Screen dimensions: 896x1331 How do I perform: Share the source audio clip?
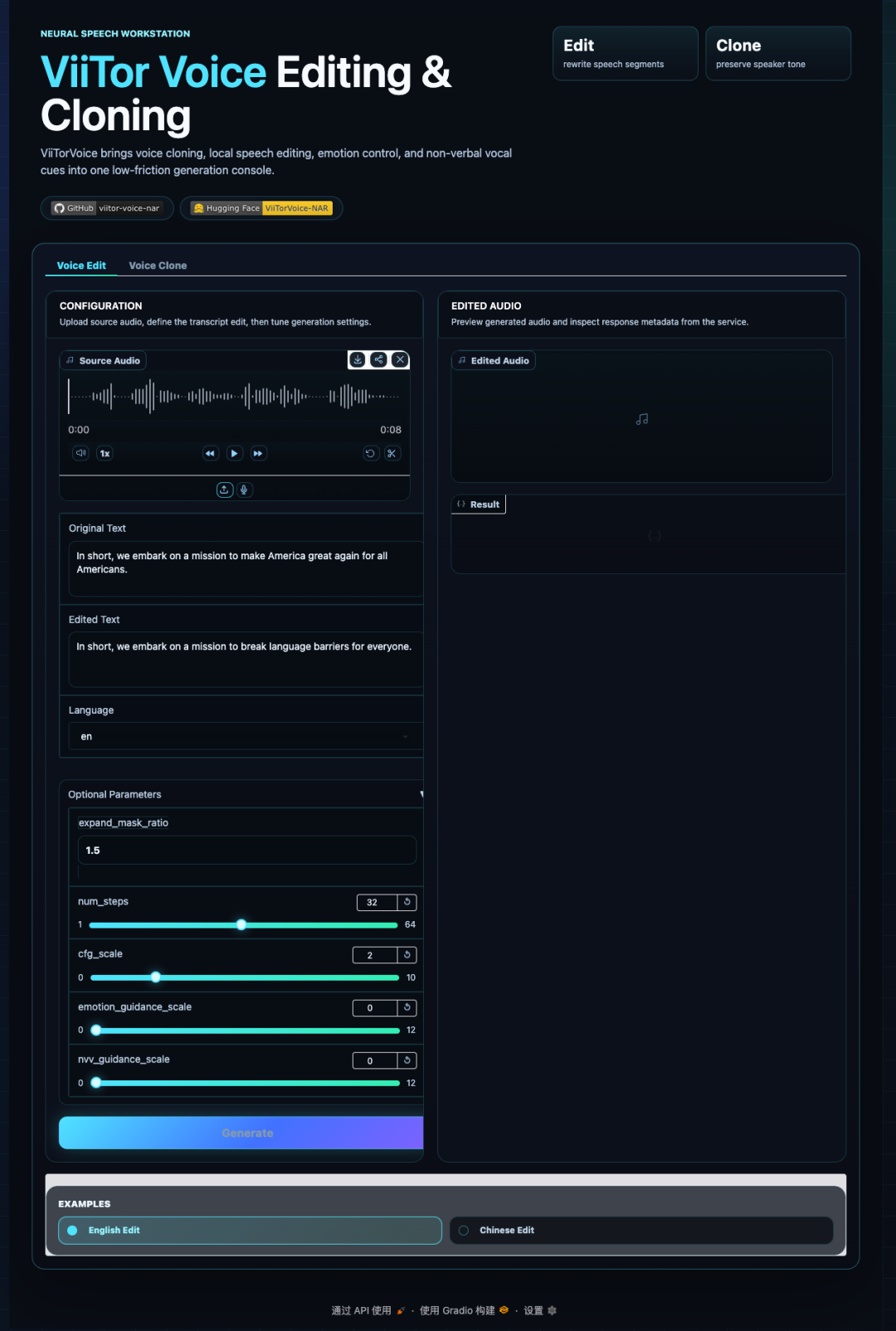click(x=378, y=359)
